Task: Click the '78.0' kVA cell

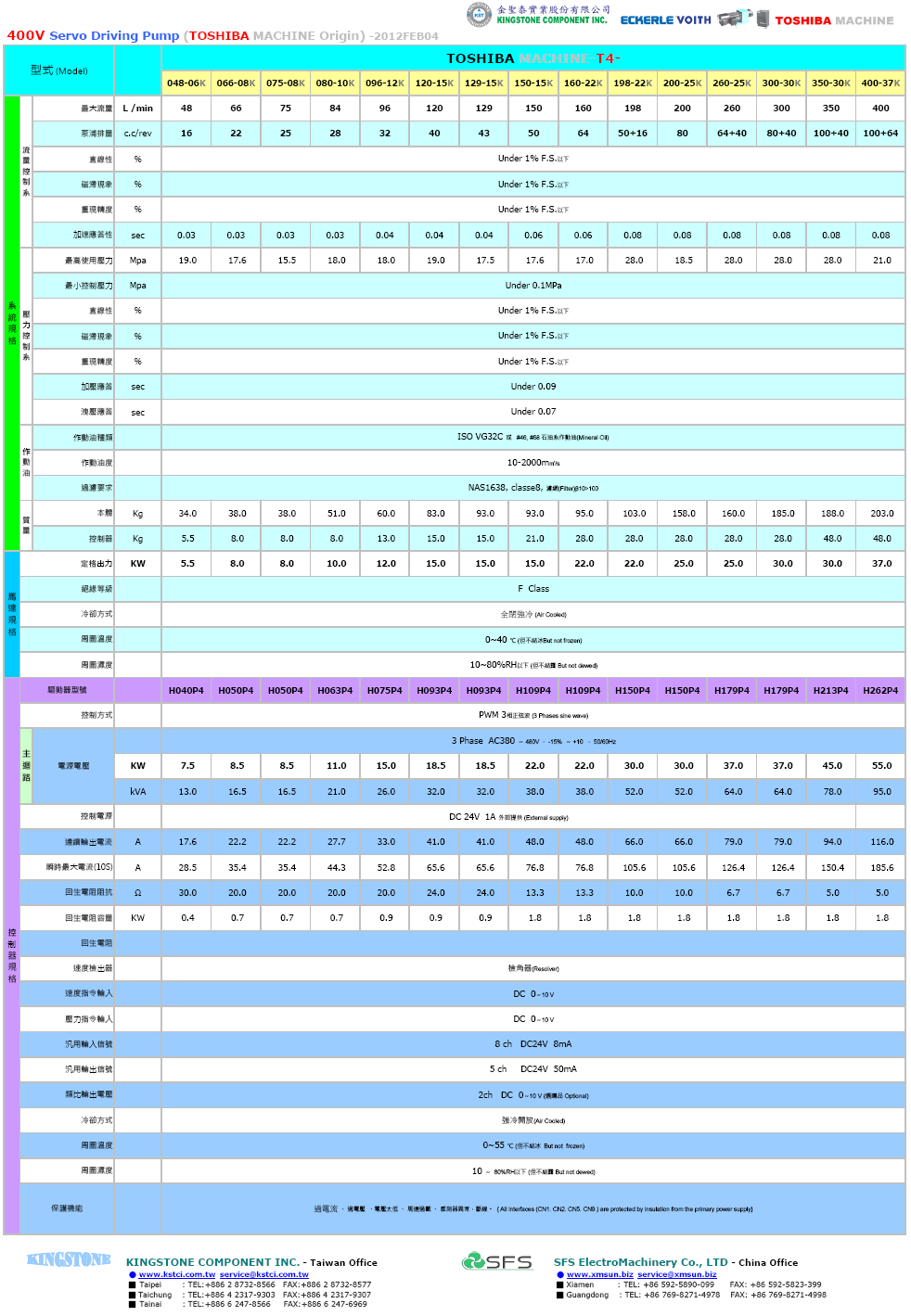Action: [x=831, y=792]
